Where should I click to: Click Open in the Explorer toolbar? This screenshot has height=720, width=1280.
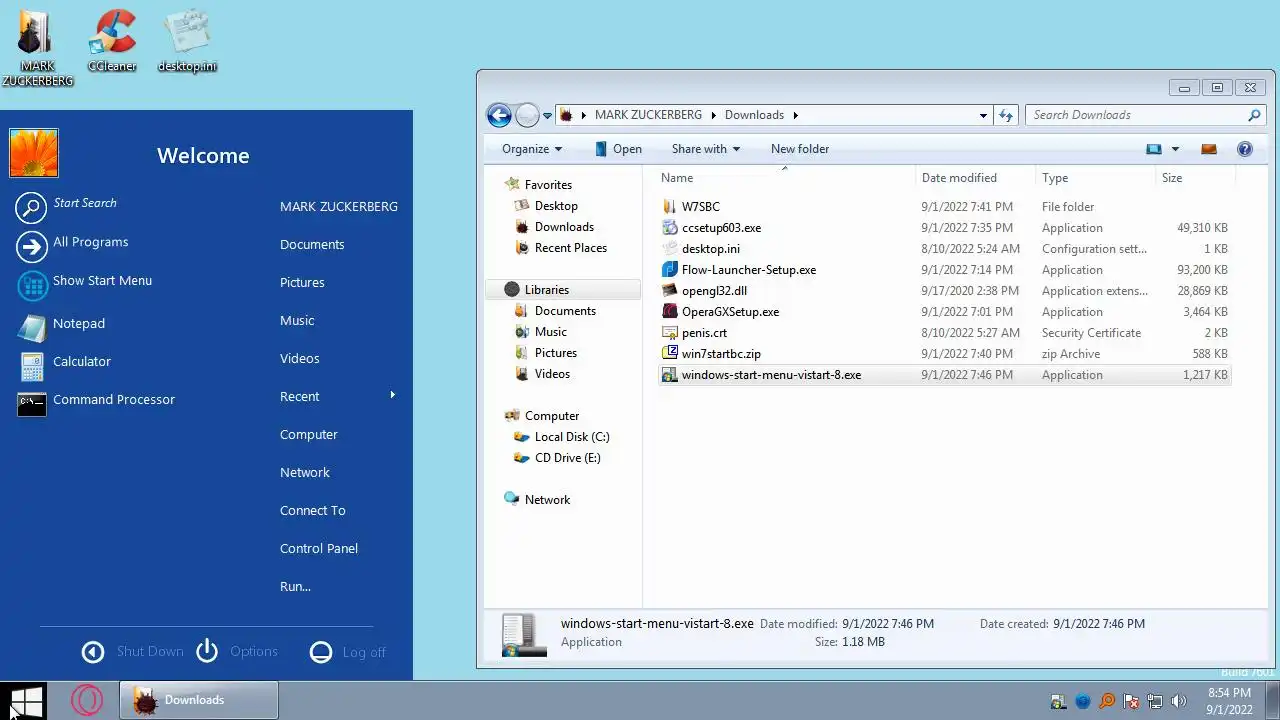pyautogui.click(x=618, y=149)
